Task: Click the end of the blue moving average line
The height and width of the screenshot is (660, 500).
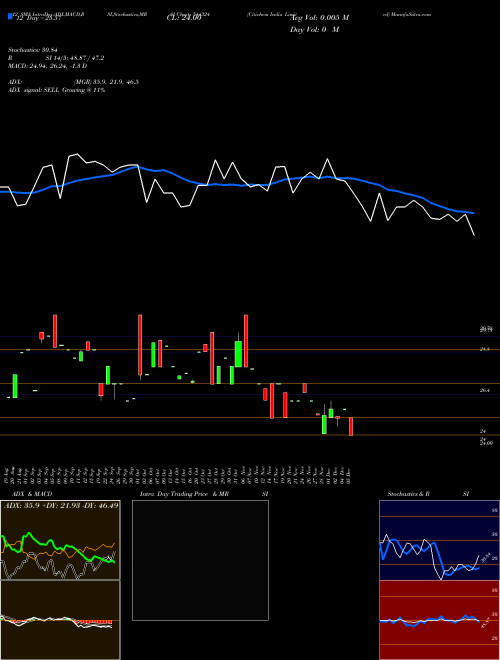Action: pyautogui.click(x=474, y=213)
